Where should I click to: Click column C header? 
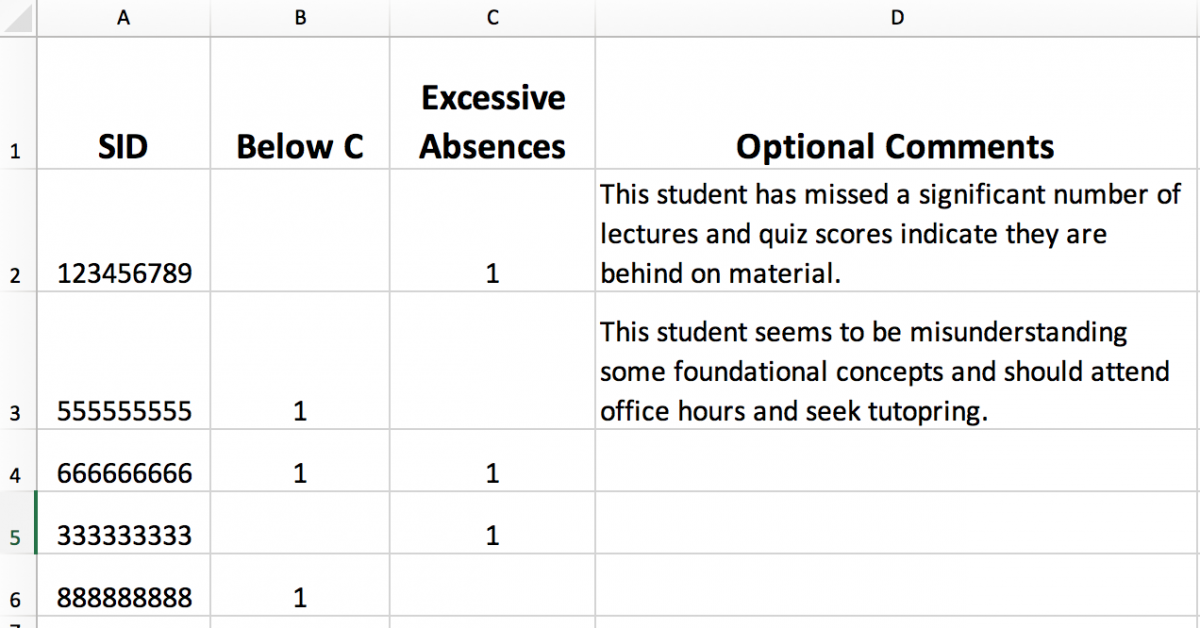(x=492, y=18)
